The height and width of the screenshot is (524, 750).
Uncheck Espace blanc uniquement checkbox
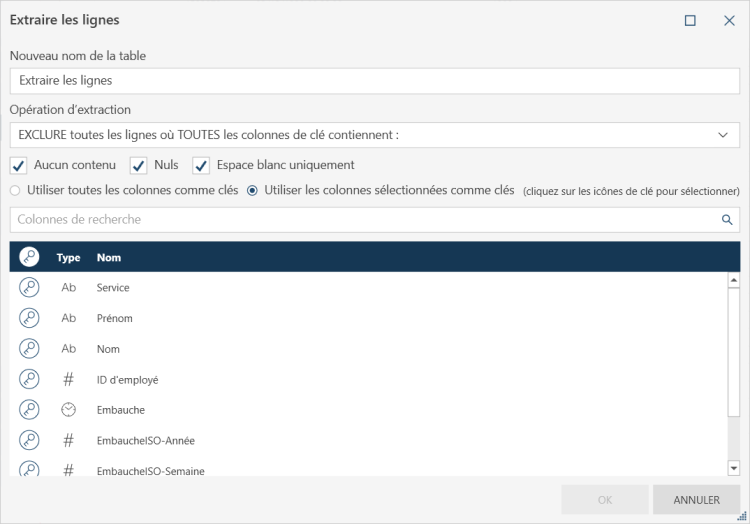click(201, 165)
